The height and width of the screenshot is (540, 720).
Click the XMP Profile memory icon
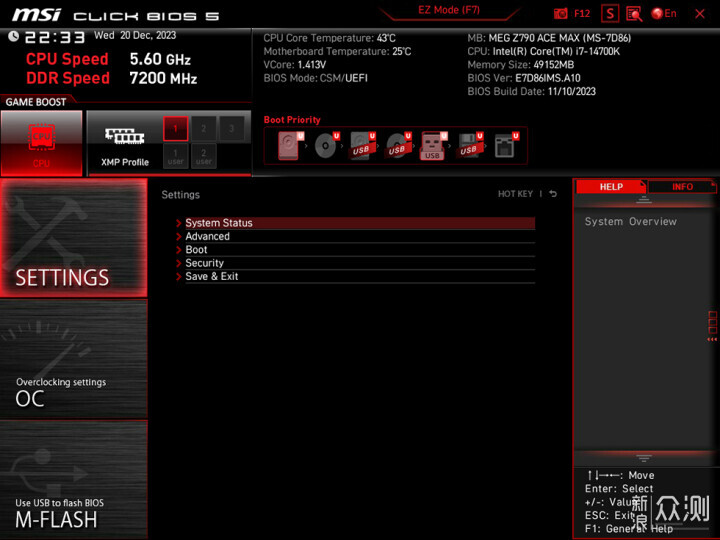(x=124, y=136)
